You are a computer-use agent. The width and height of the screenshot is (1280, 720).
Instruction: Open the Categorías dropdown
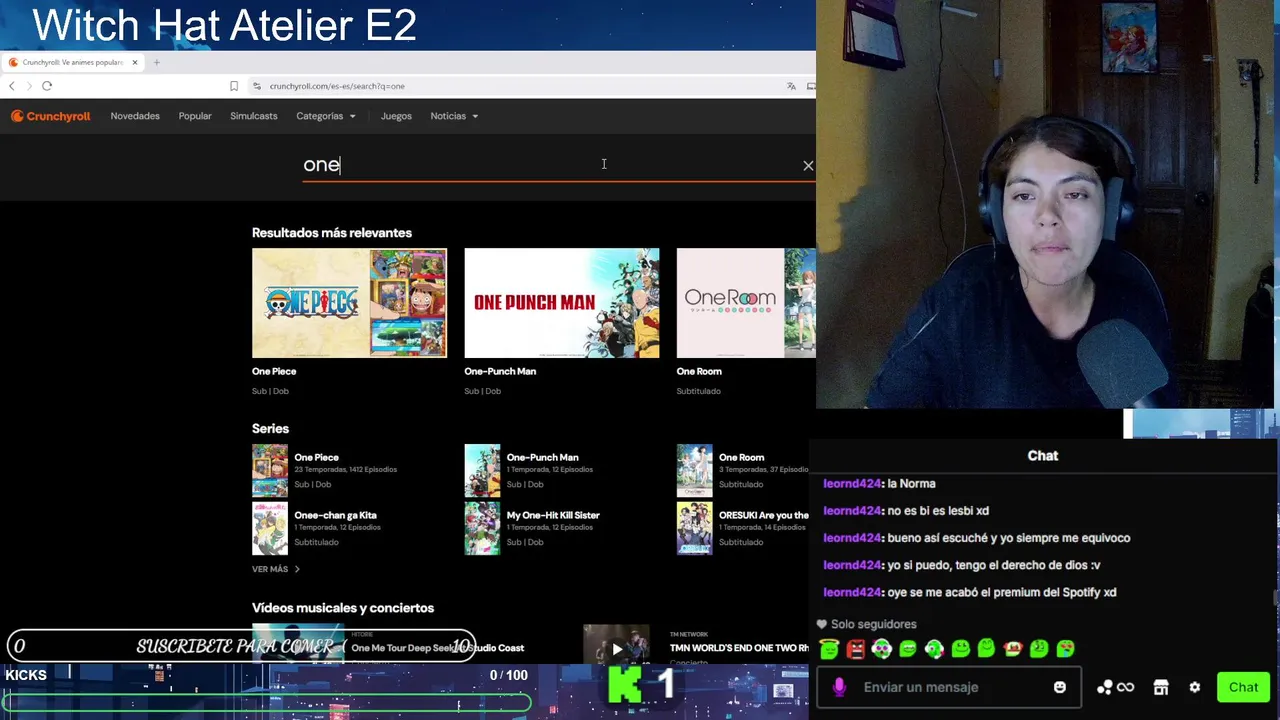[x=325, y=116]
